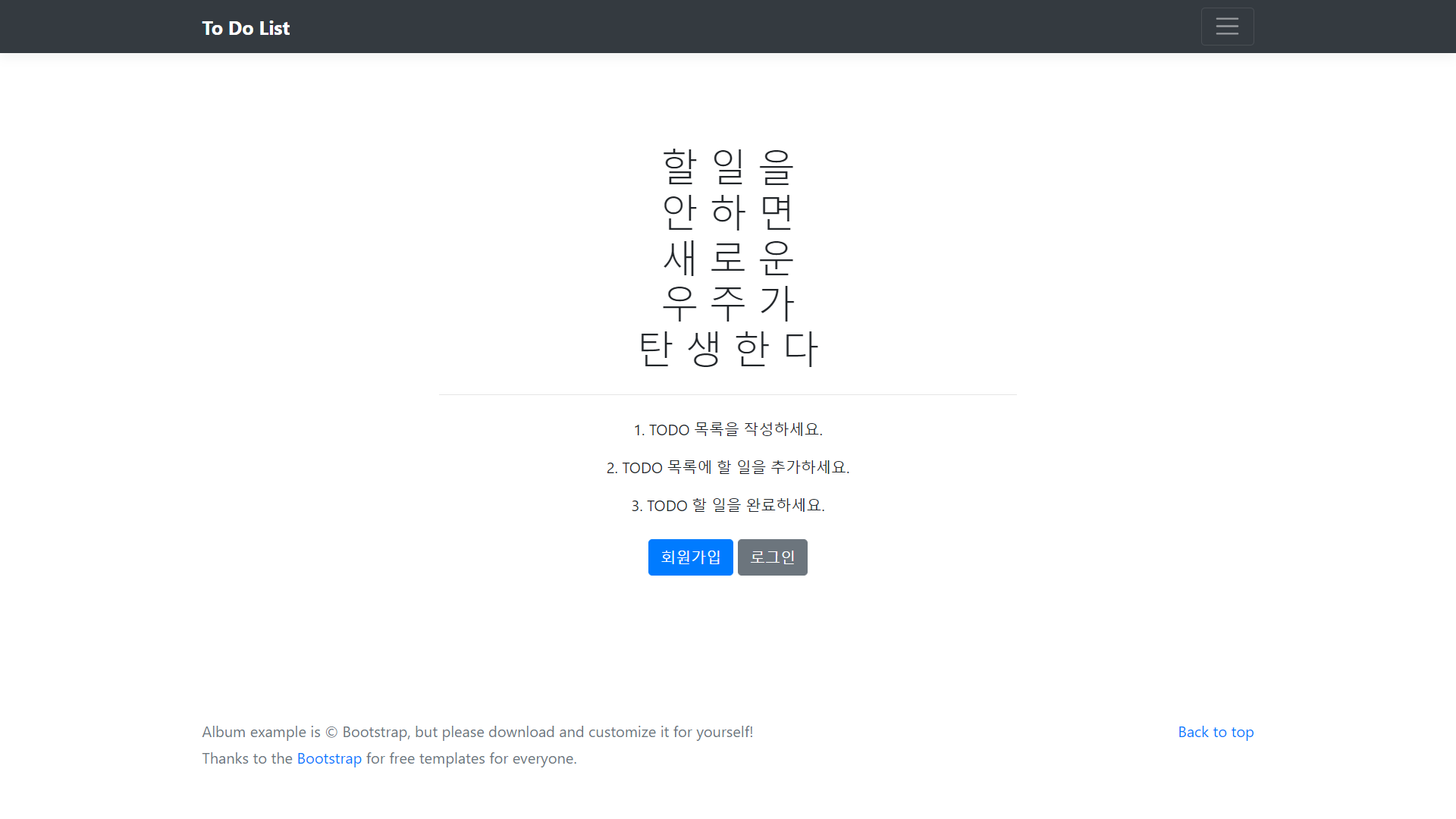Select step 3 'TODO 할 일을 완료하세요' text
The image size is (1456, 819).
pos(728,506)
